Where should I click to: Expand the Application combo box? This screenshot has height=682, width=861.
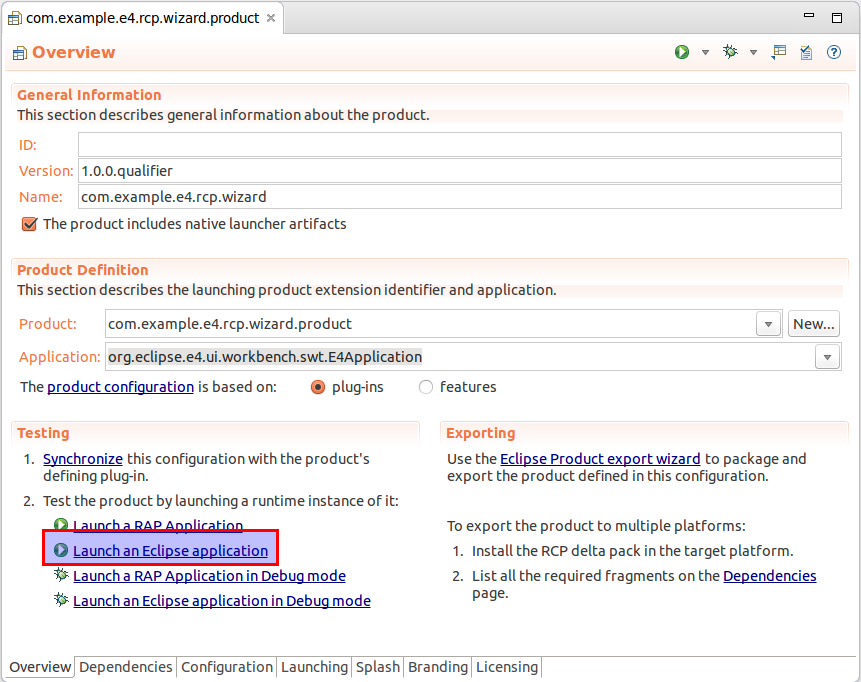[x=827, y=357]
